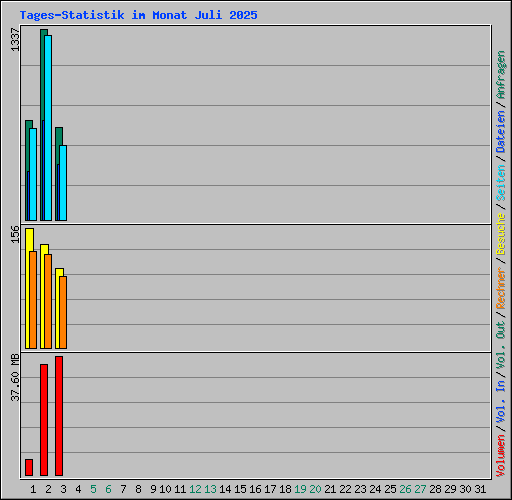Click the small red Volumen bar for day 1
Screen dimensions: 512x500
[29, 467]
